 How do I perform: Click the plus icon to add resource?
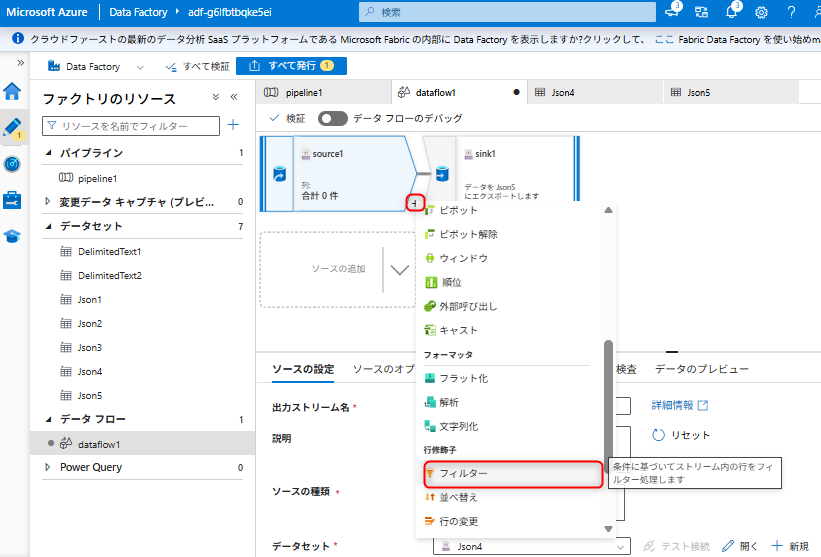234,125
